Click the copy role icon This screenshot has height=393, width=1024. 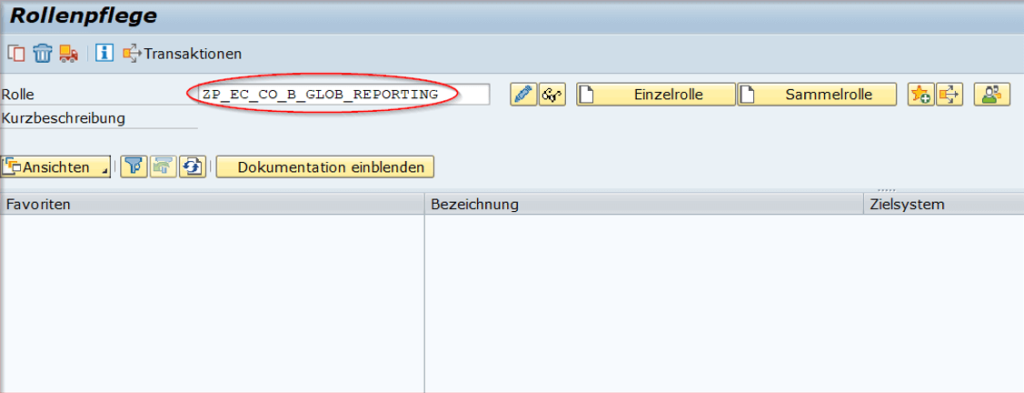pos(16,53)
